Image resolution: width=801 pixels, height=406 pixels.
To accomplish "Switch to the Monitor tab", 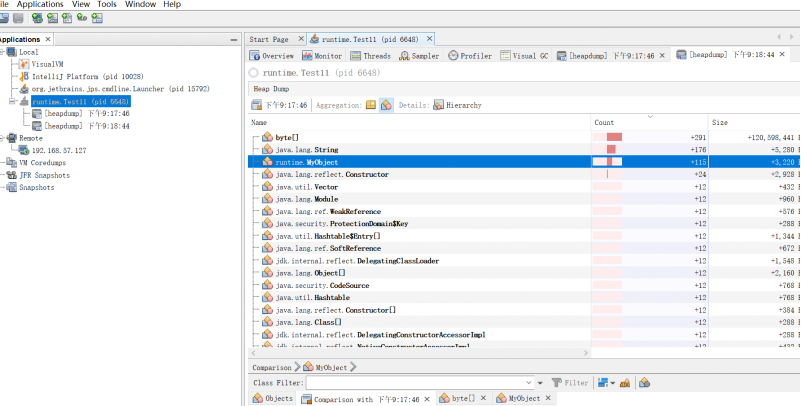I will 322,56.
